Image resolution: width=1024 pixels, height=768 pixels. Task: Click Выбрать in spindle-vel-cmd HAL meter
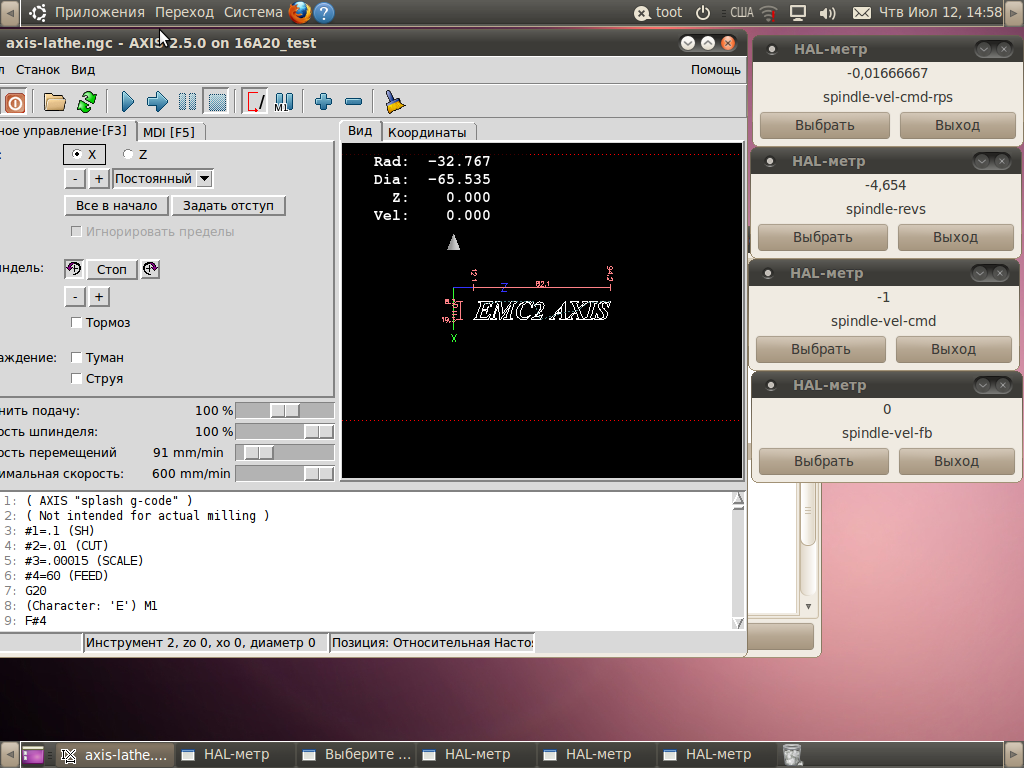coord(820,349)
